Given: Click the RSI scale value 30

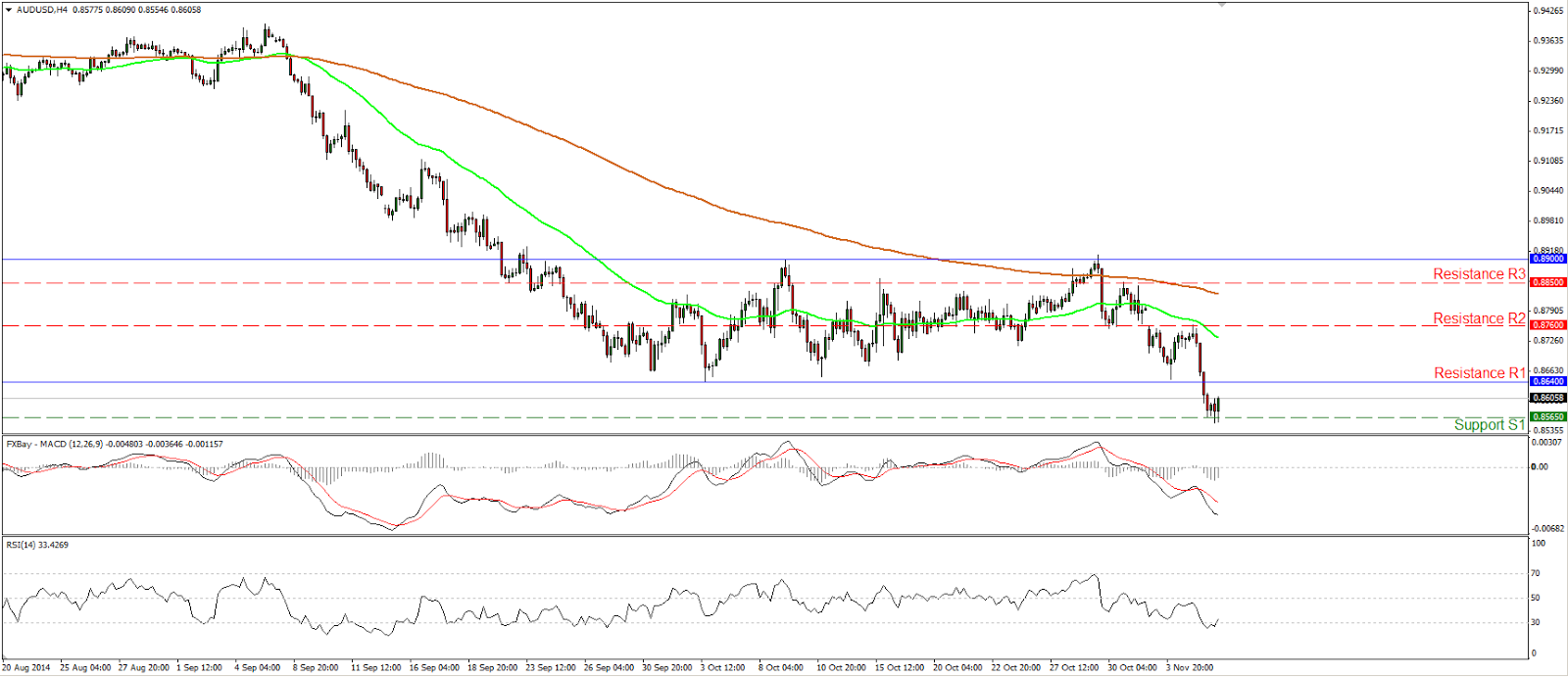Looking at the screenshot, I should click(x=1536, y=622).
